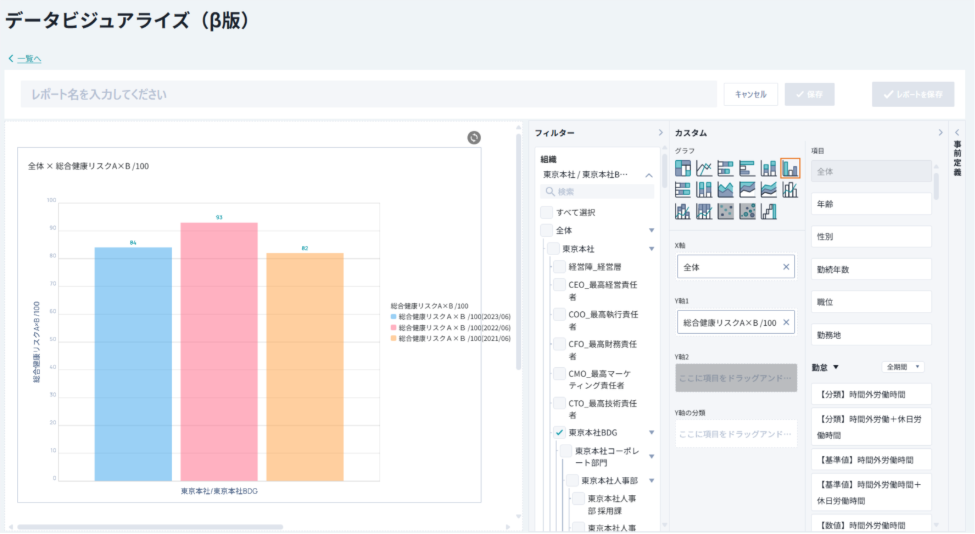Viewport: 975px width, 534px height.
Task: Uncheck the 東京本社BDG checkbox
Action: [x=559, y=432]
